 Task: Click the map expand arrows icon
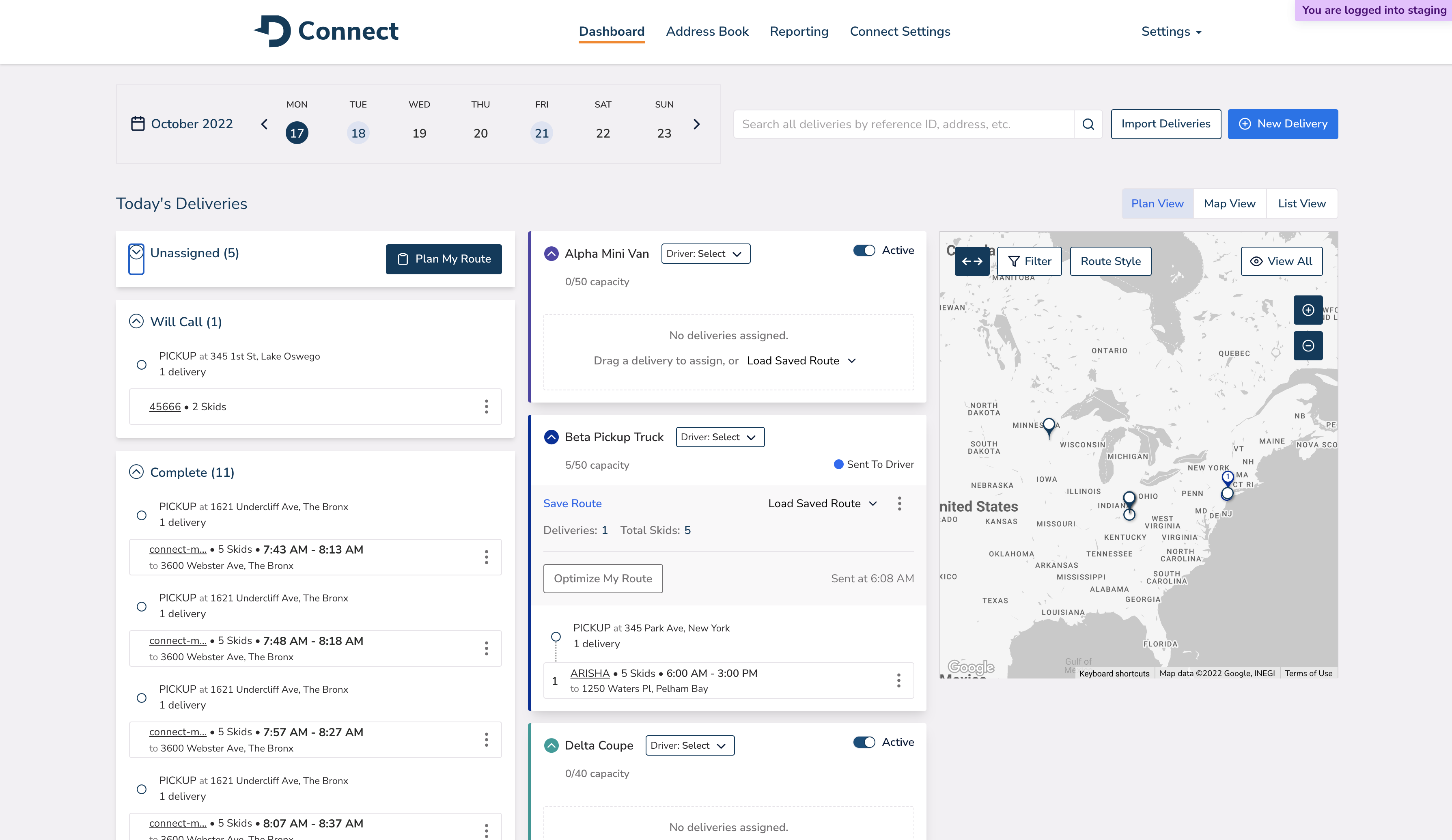[973, 261]
